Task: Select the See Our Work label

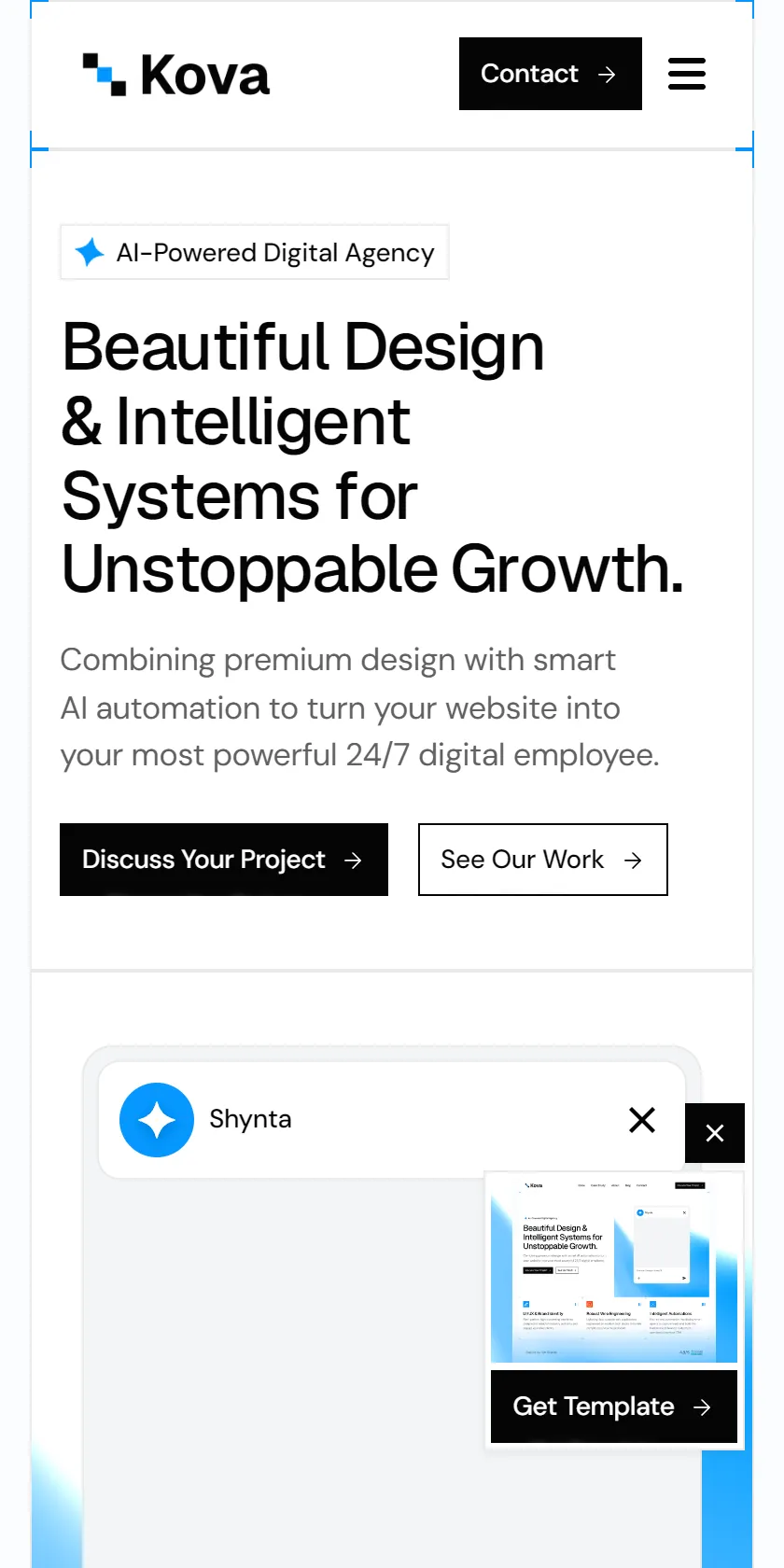Action: pos(522,860)
